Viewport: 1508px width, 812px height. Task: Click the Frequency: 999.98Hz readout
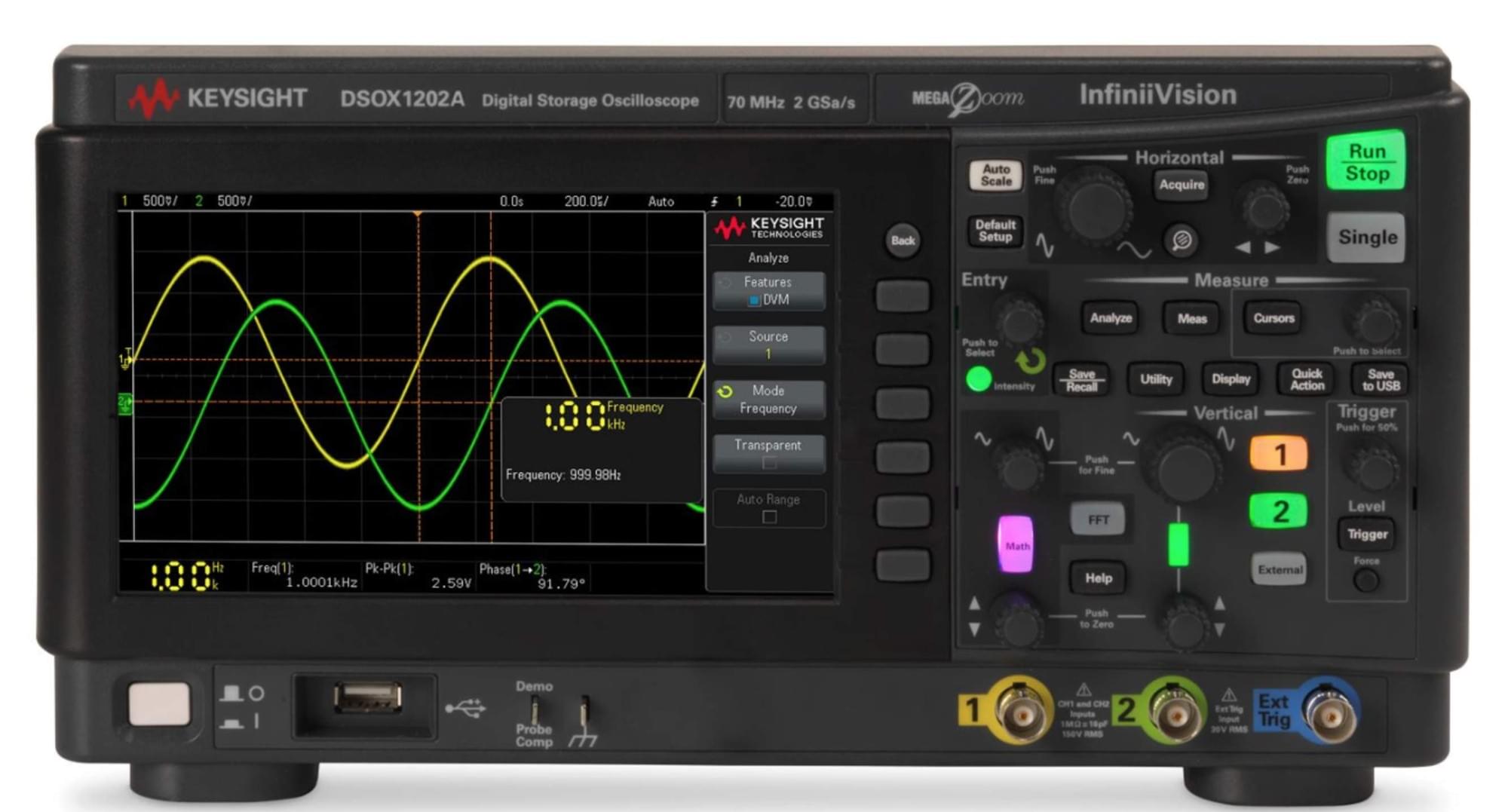(563, 475)
